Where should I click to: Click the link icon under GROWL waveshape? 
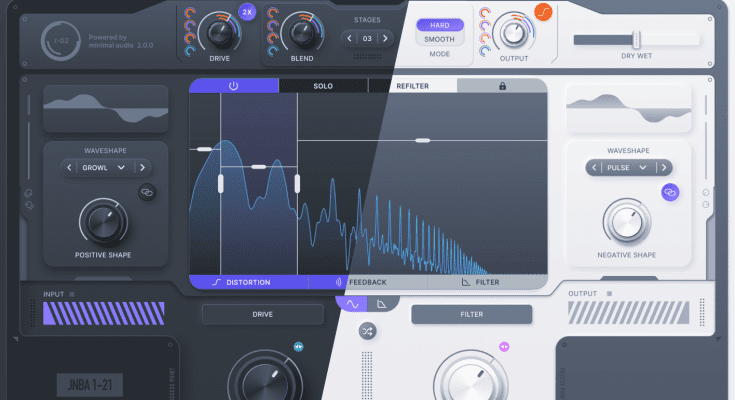pyautogui.click(x=146, y=191)
